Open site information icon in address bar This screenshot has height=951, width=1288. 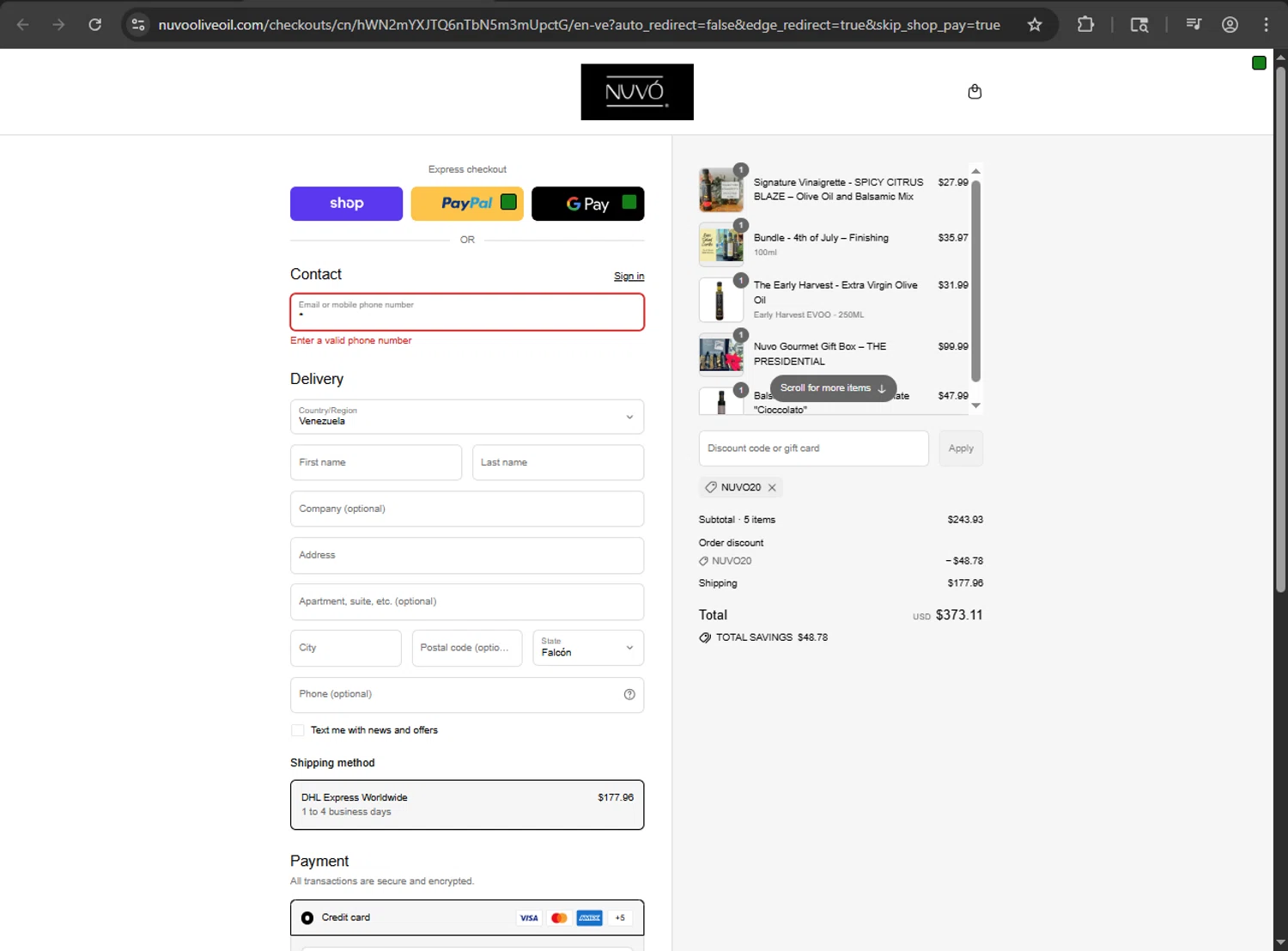[x=138, y=25]
